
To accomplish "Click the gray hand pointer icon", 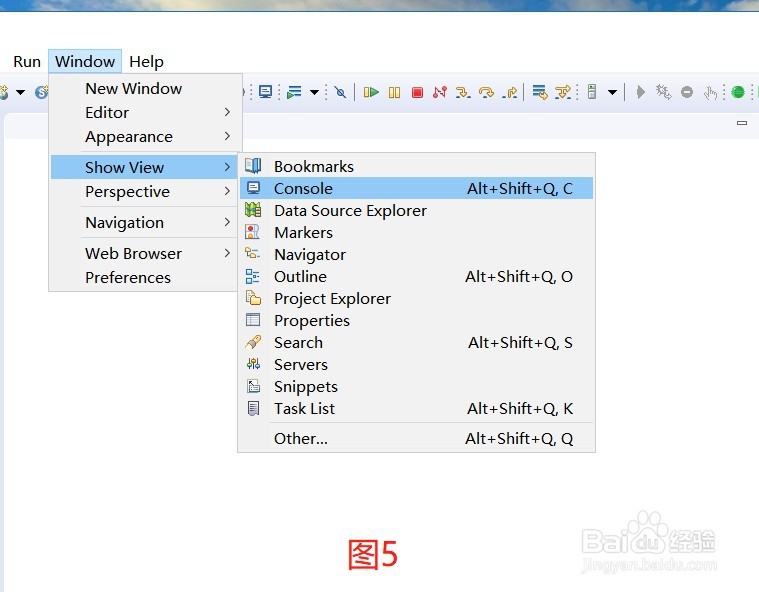I will [710, 92].
